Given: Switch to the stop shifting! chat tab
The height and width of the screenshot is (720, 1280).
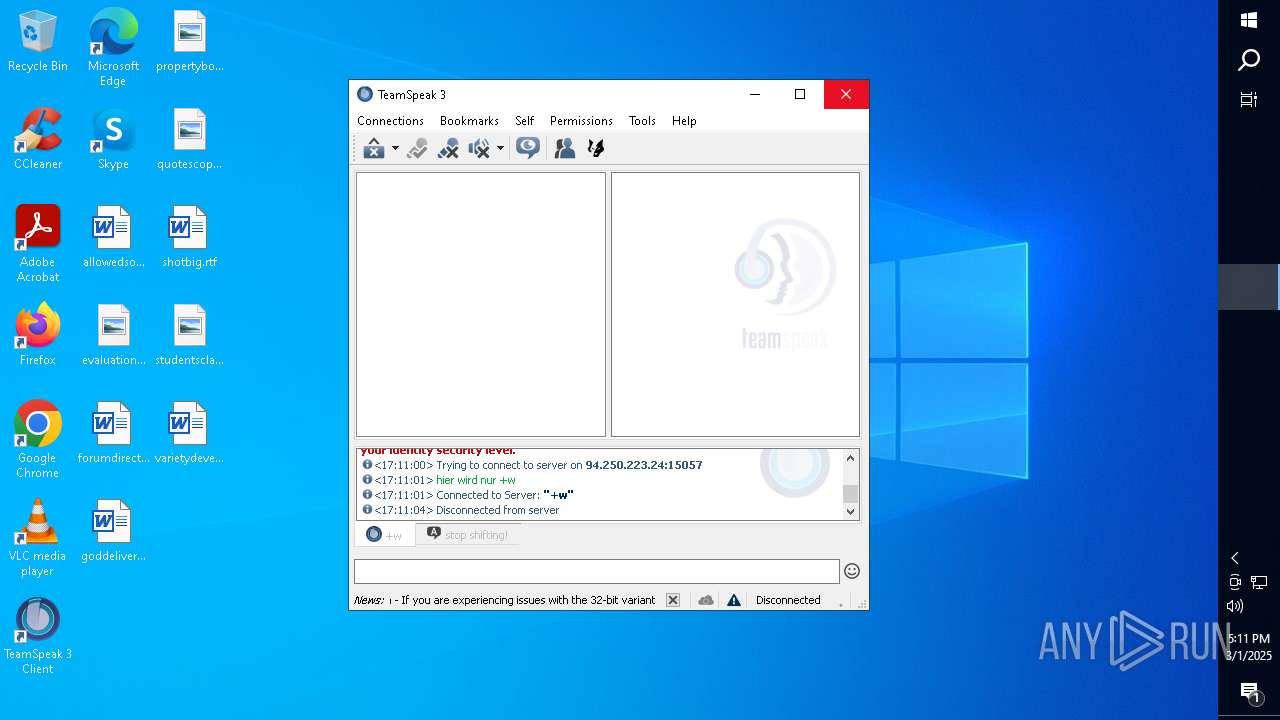Looking at the screenshot, I should point(467,535).
